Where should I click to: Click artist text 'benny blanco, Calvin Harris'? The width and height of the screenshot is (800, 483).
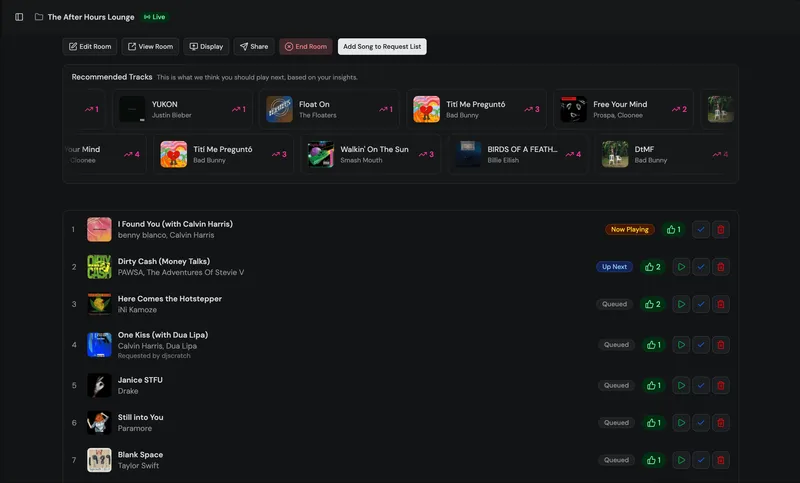coord(166,235)
